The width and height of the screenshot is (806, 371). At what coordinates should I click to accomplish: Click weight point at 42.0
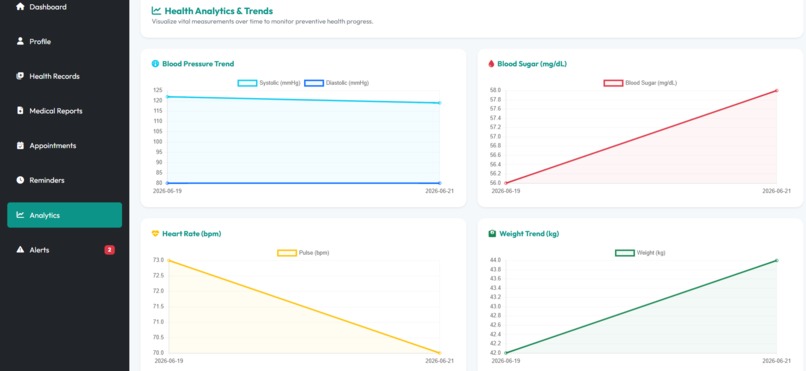tap(506, 353)
